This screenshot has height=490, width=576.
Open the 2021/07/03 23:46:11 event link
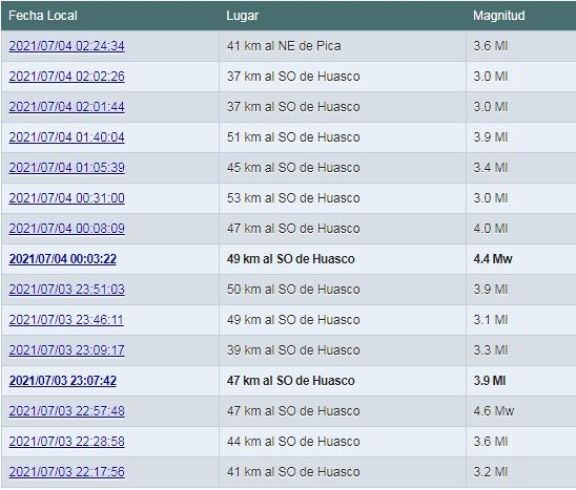pyautogui.click(x=66, y=320)
